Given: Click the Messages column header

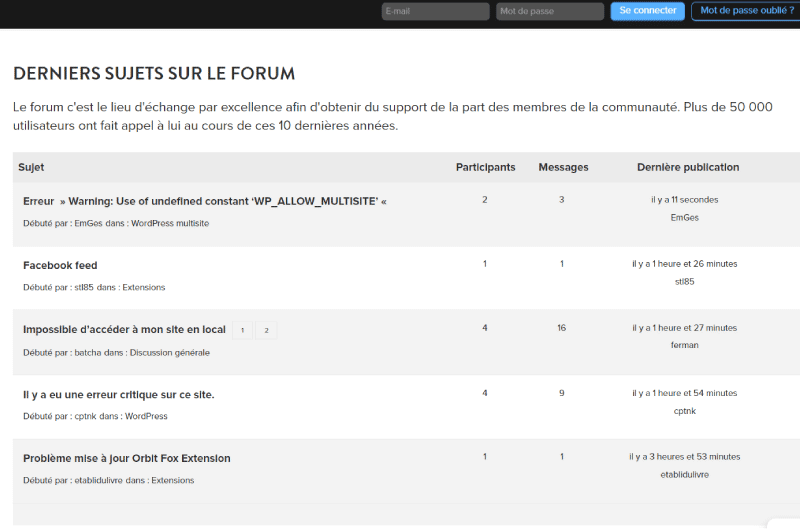Looking at the screenshot, I should (x=563, y=167).
